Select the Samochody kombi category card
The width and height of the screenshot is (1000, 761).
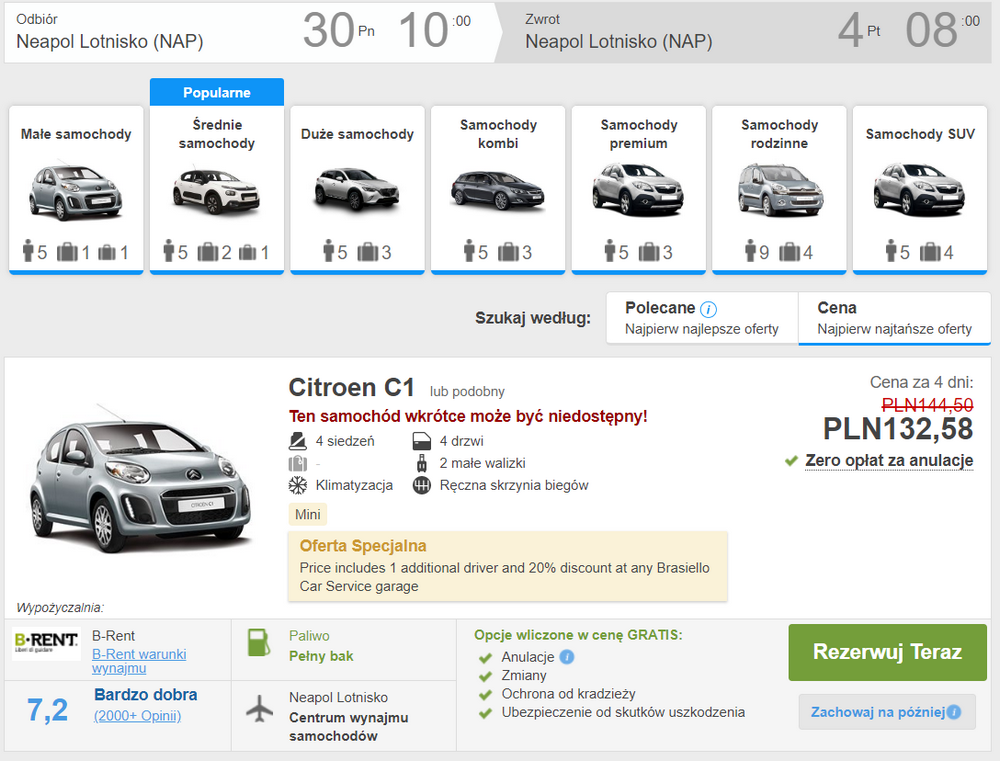point(498,190)
